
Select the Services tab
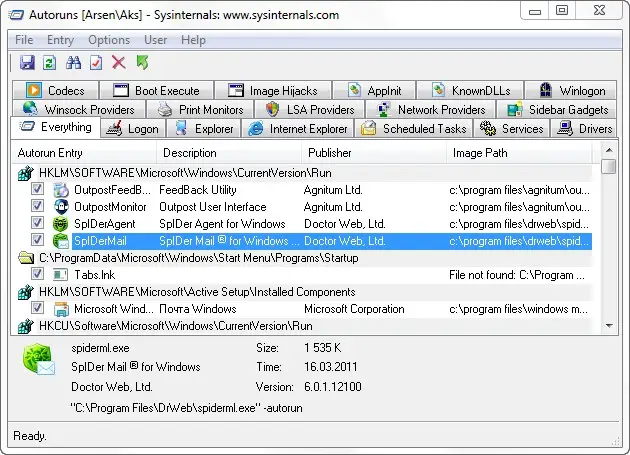[x=511, y=129]
